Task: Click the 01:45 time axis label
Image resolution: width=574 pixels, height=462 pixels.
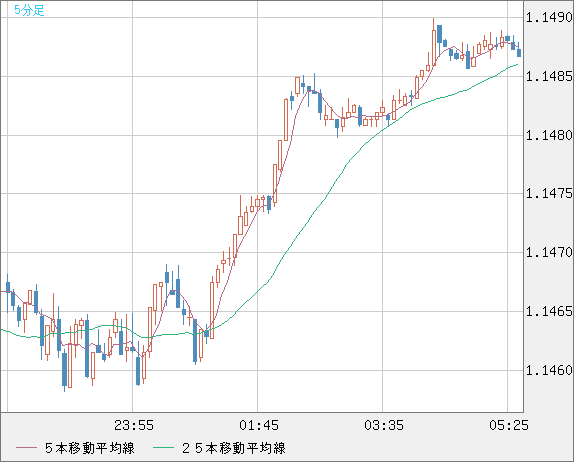Action: (259, 425)
